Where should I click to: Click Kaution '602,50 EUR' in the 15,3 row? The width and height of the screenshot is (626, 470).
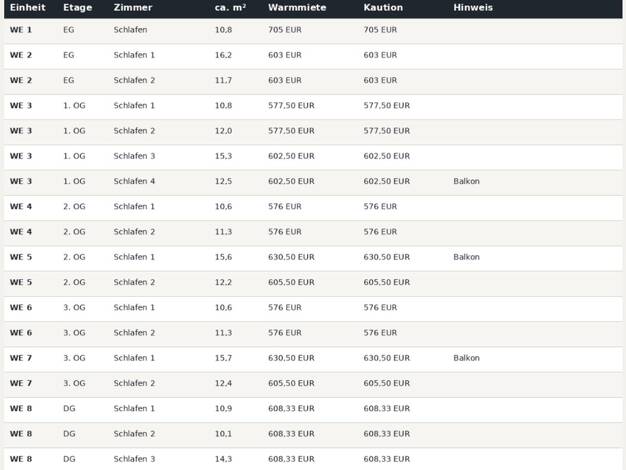coord(386,156)
